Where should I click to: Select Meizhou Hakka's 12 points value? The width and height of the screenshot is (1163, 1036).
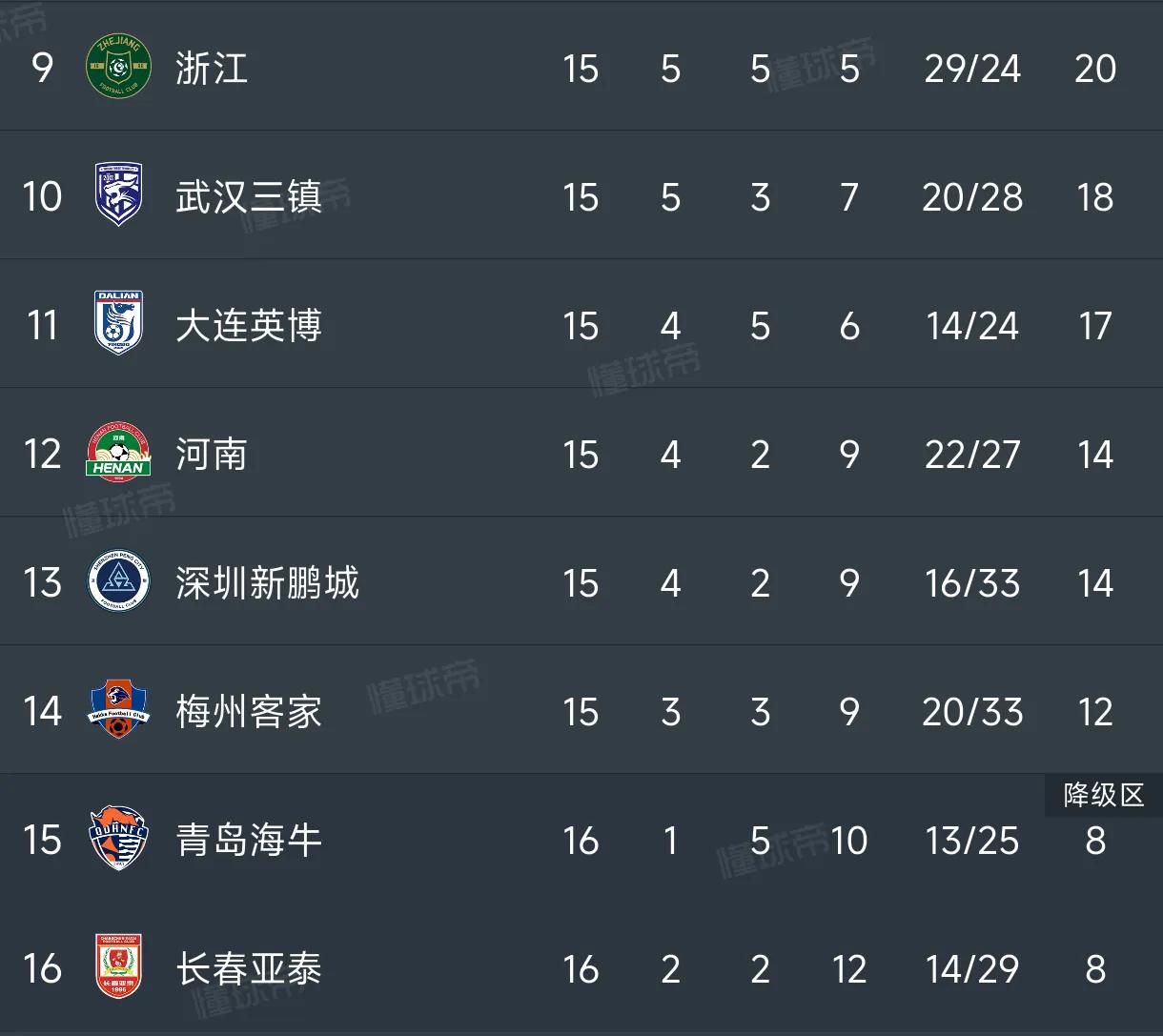point(1094,712)
